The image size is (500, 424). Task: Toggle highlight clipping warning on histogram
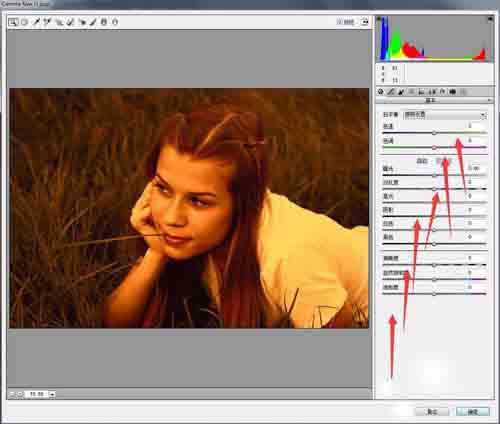tap(490, 19)
